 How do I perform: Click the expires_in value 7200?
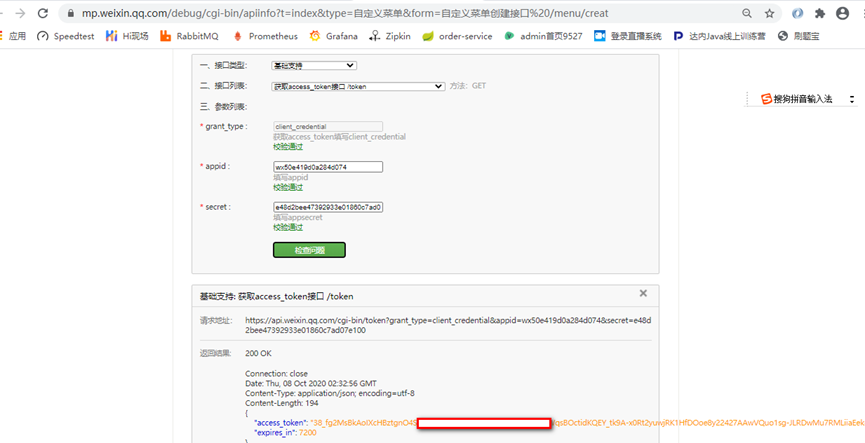click(308, 433)
